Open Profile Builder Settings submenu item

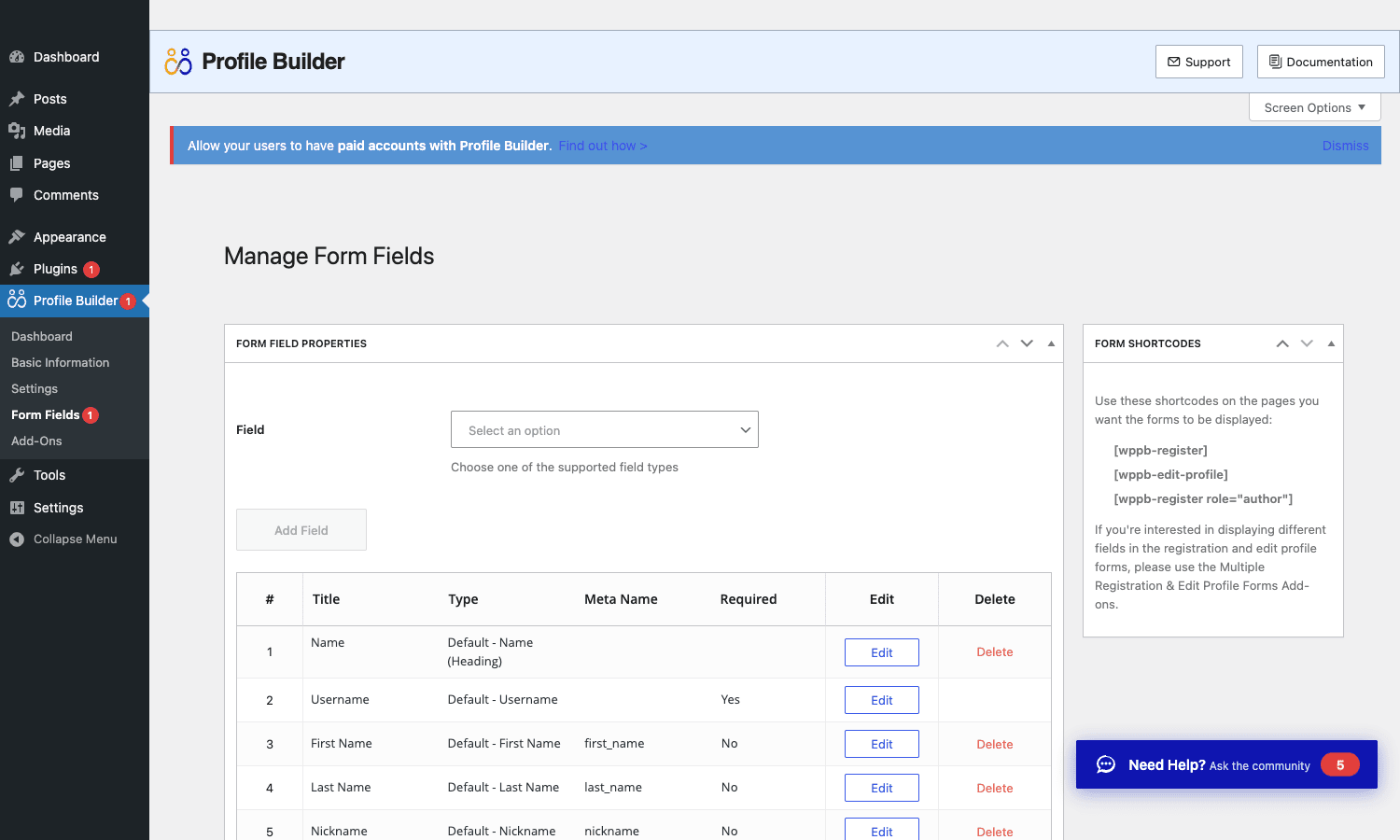pyautogui.click(x=35, y=388)
